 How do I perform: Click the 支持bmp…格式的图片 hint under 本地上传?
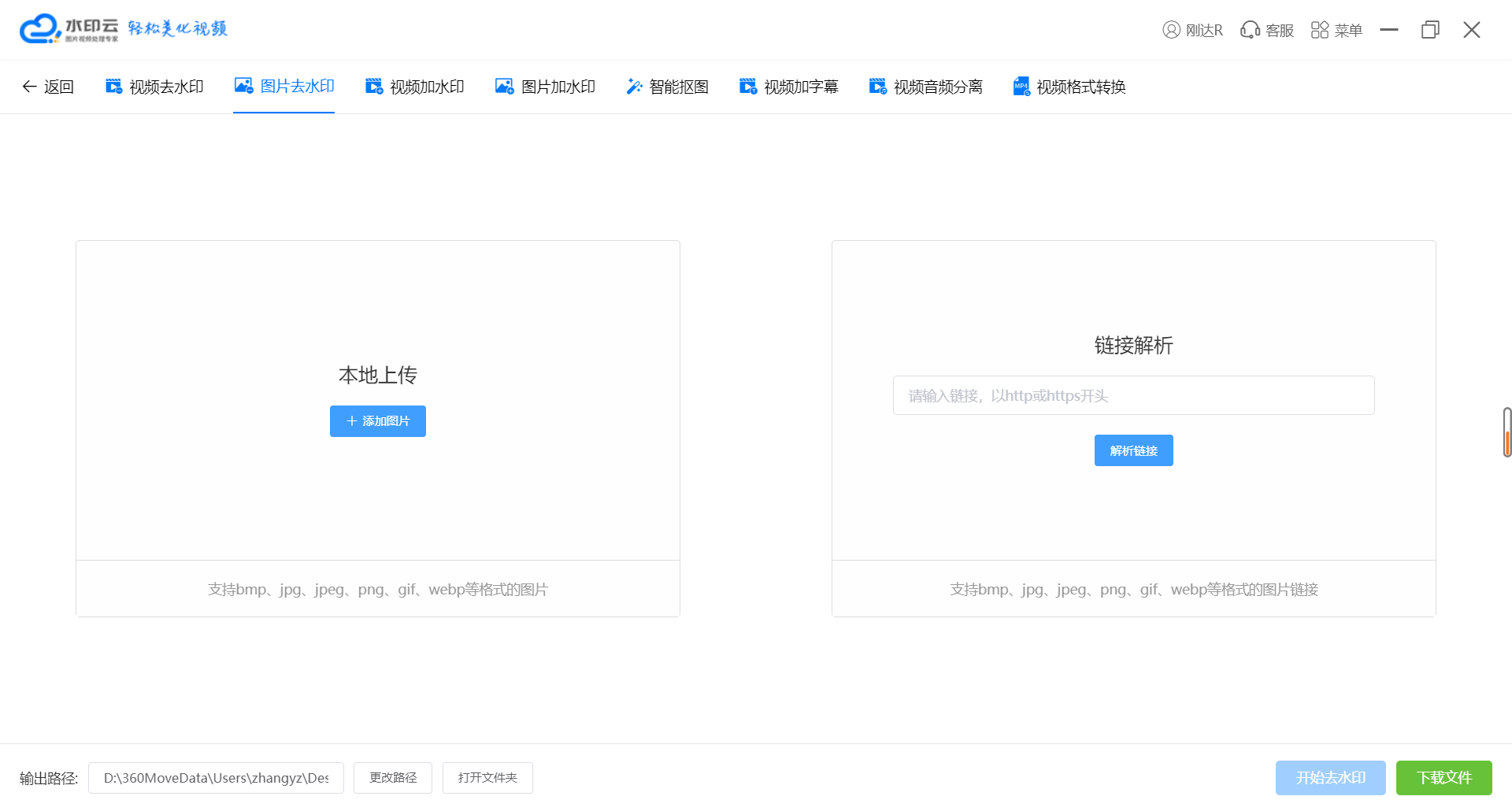point(378,589)
